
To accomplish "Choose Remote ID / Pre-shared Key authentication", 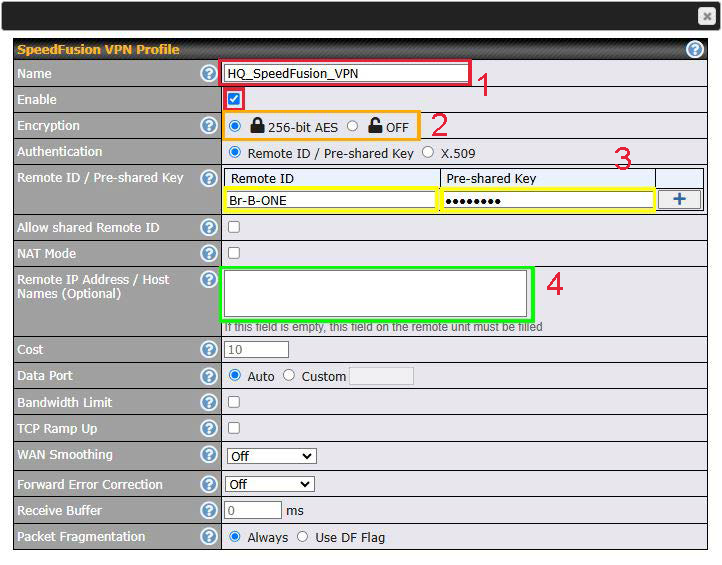I will tap(235, 152).
